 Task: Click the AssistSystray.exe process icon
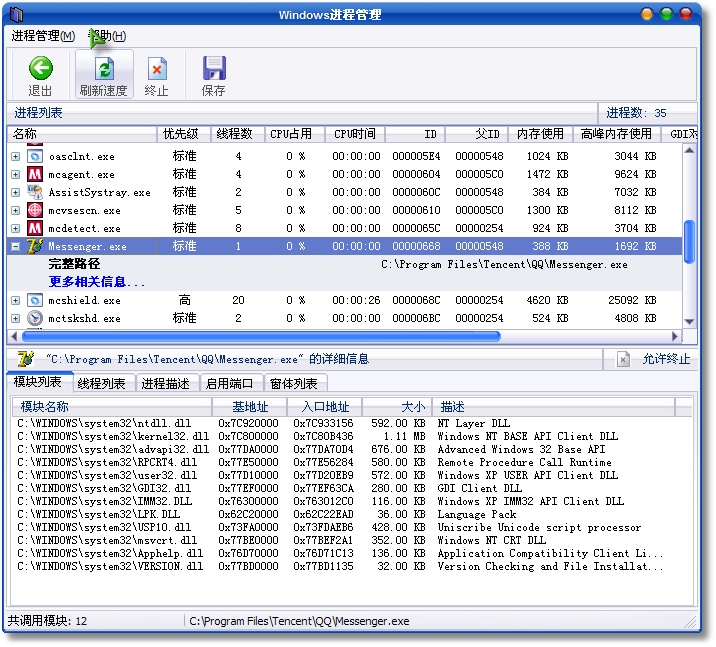35,192
